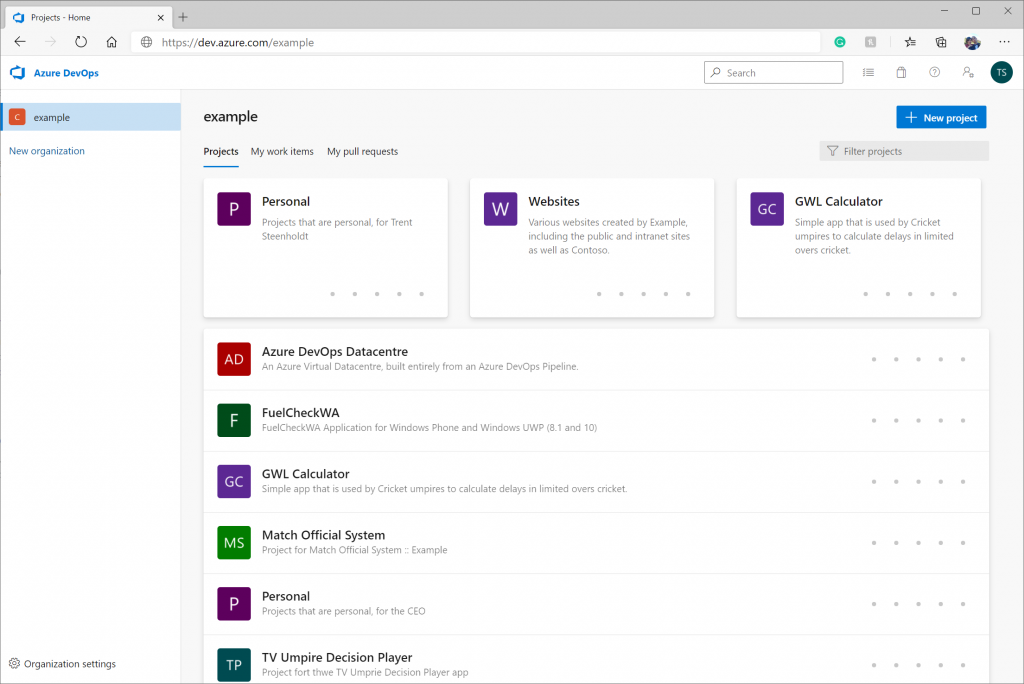This screenshot has height=684, width=1024.
Task: Click the W icon on Websites card
Action: tap(500, 209)
